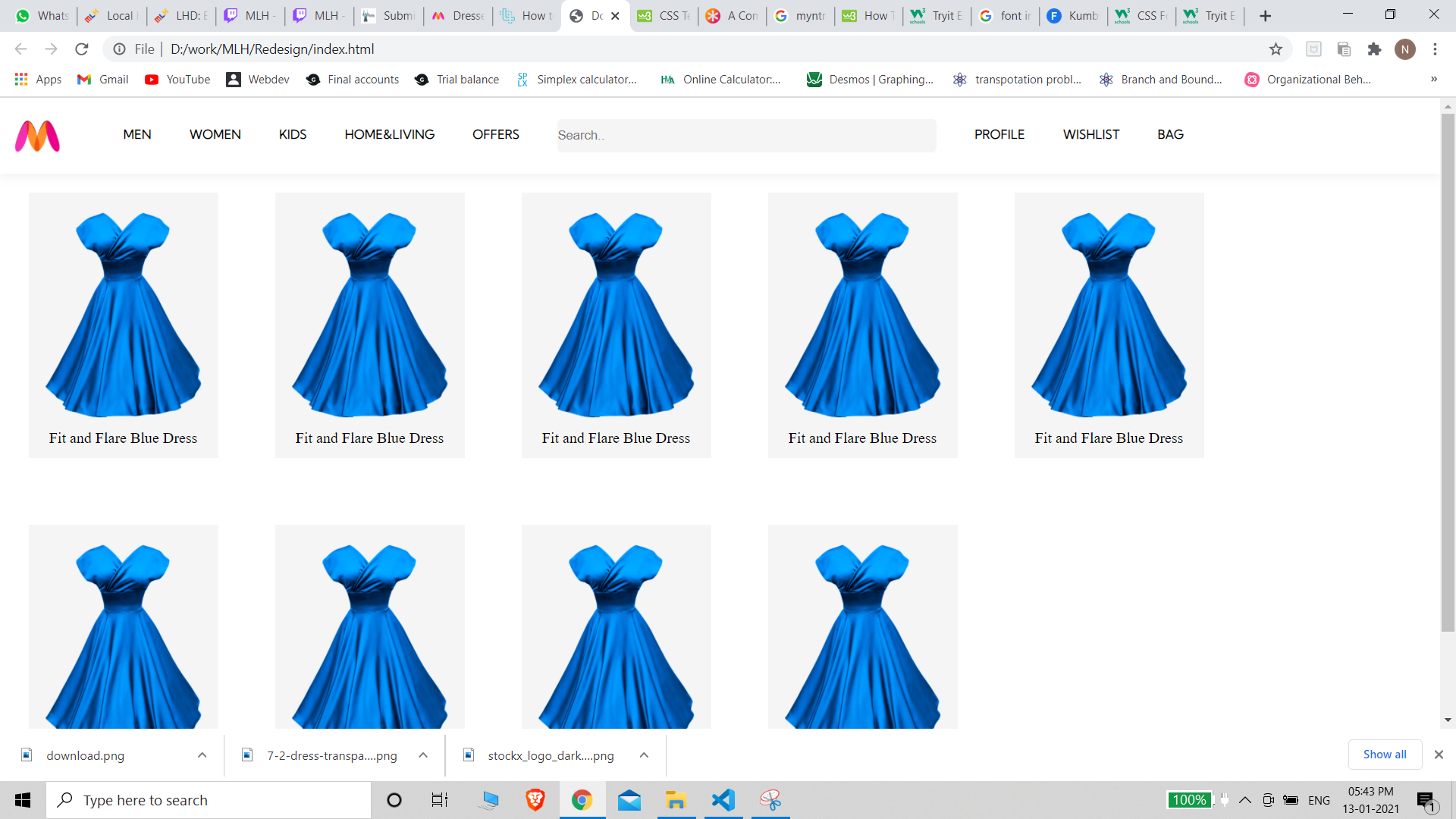The height and width of the screenshot is (819, 1456).
Task: Open Visual Studio Code from taskbar
Action: (723, 800)
